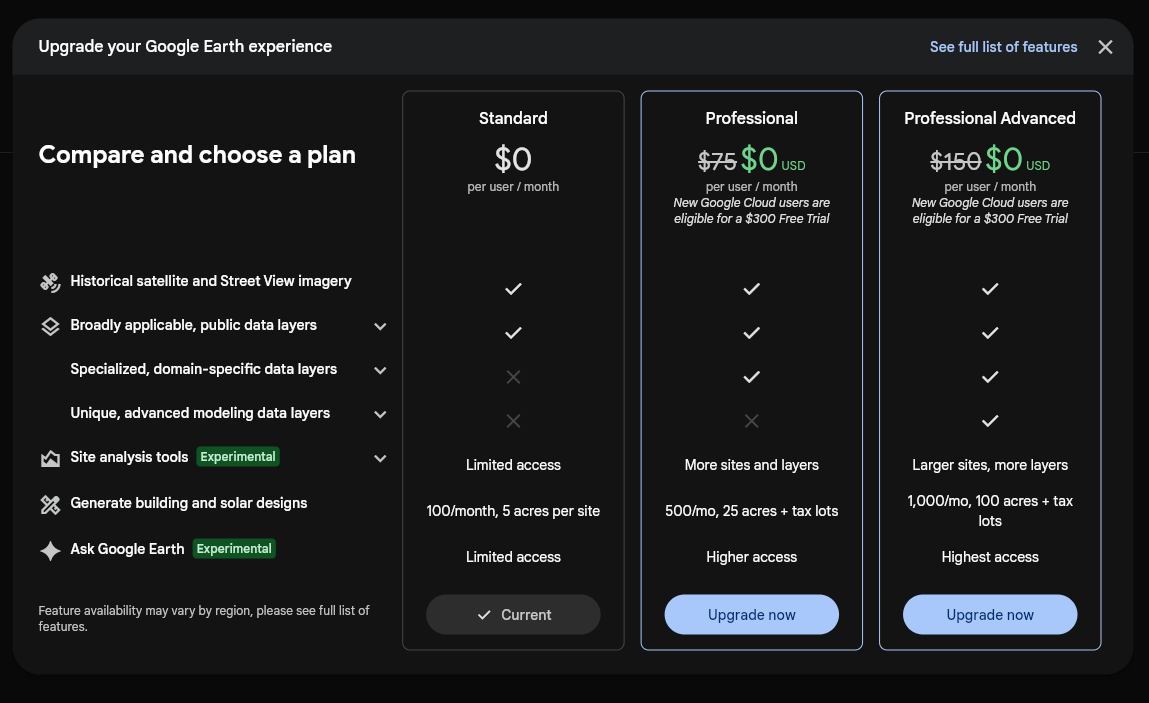Click the Experimental badge beside Ask Google Earth
This screenshot has width=1149, height=703.
pyautogui.click(x=234, y=548)
